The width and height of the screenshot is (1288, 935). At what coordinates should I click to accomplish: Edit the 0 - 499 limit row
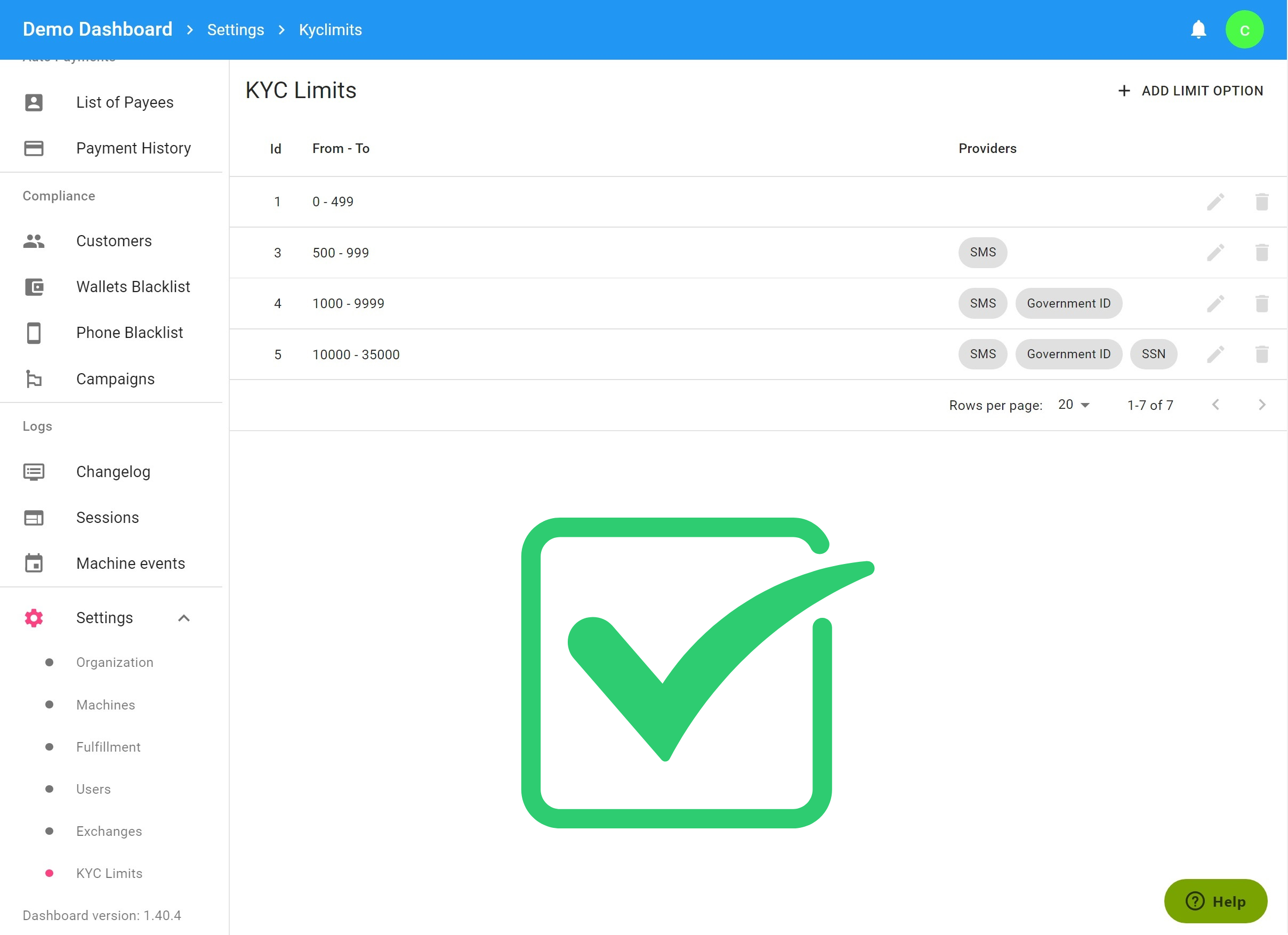point(1215,202)
